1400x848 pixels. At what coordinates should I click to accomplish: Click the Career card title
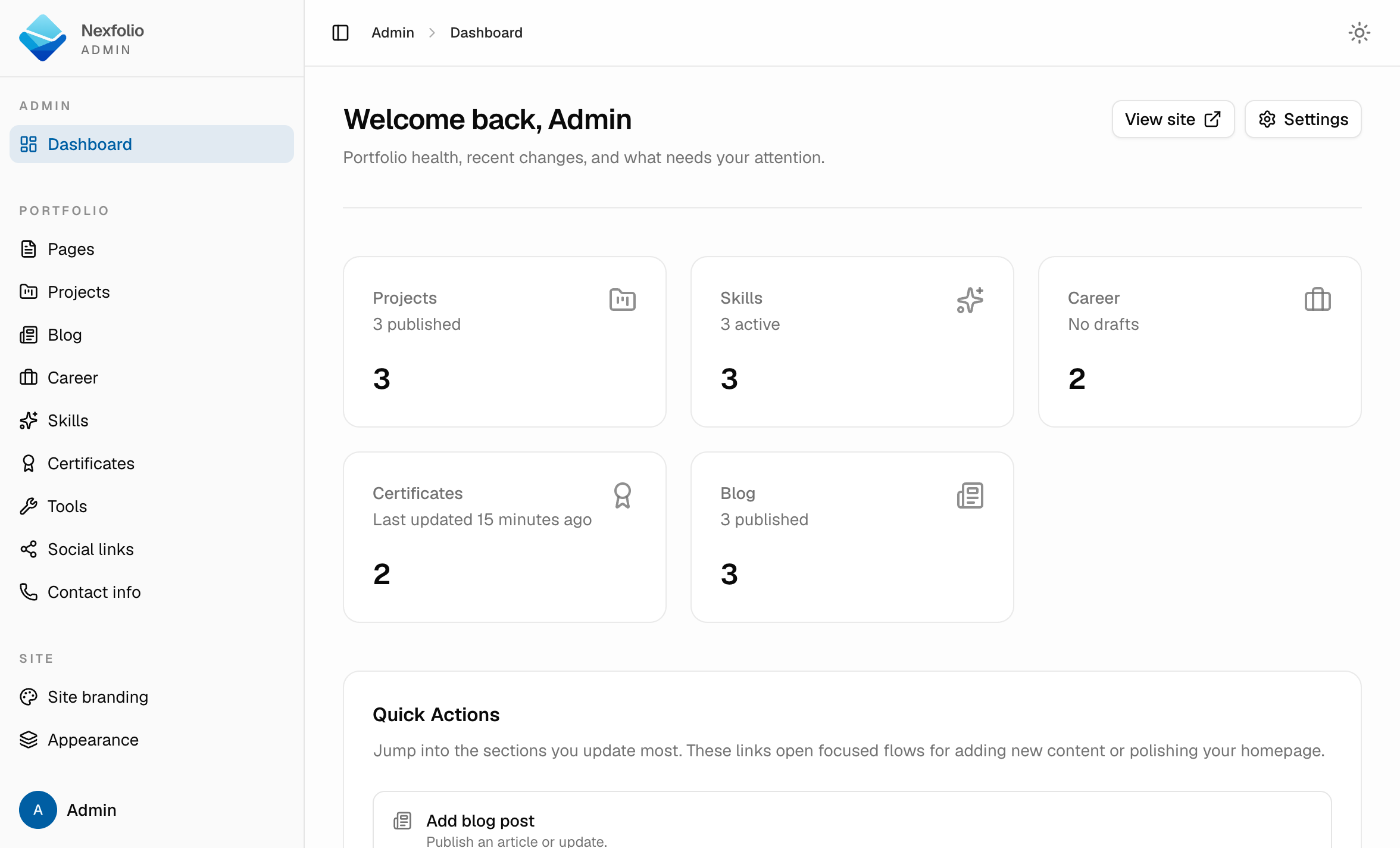[x=1093, y=298]
